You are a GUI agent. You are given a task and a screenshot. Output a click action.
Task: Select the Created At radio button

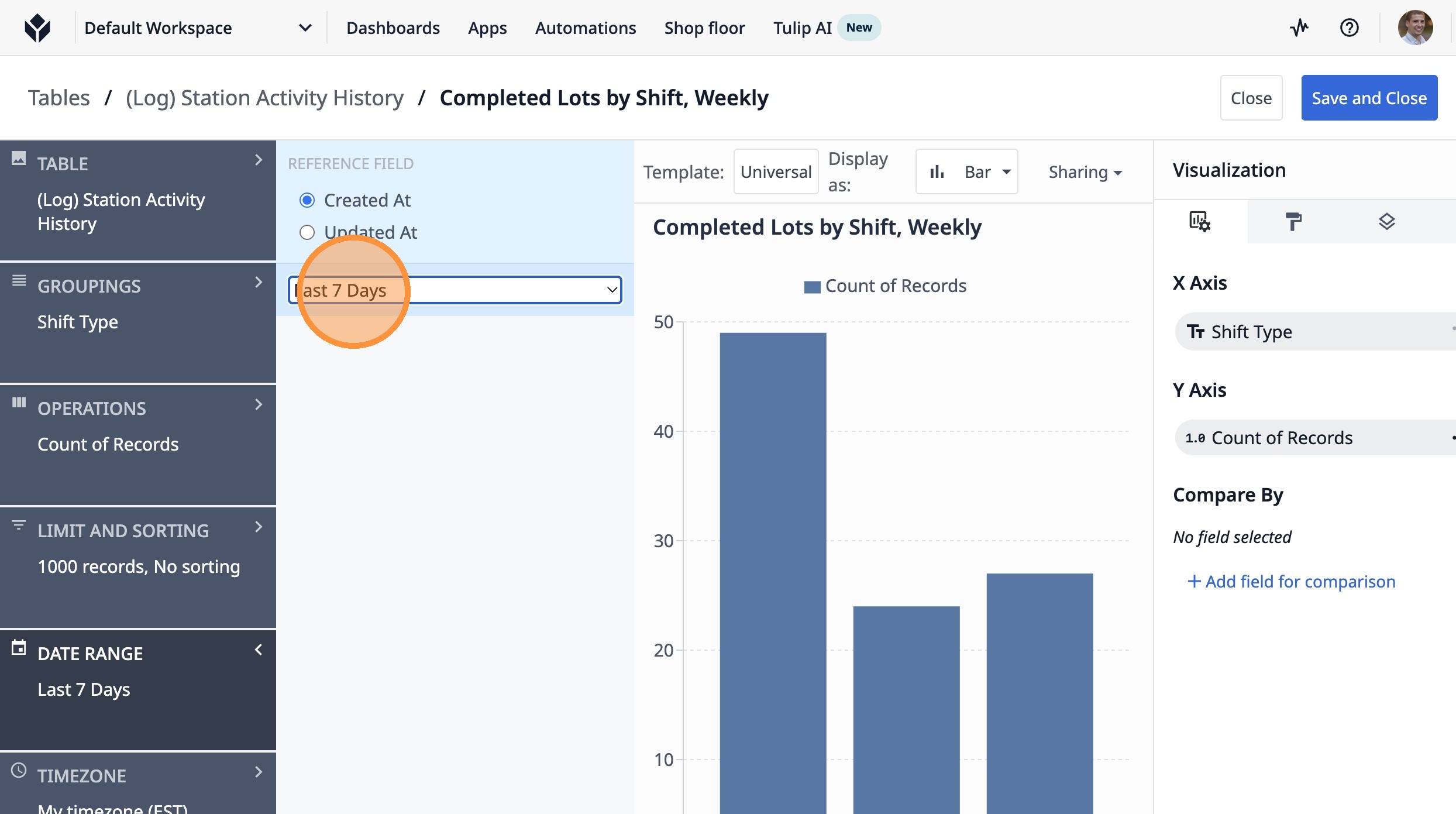click(x=307, y=200)
